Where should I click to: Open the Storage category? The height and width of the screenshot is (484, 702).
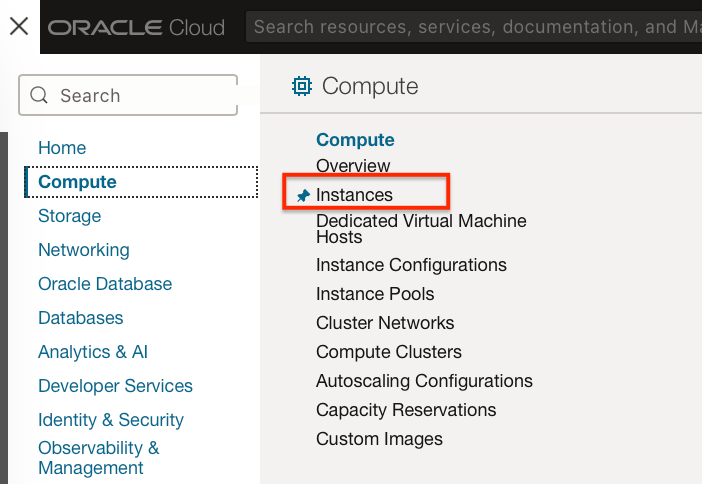click(x=70, y=216)
